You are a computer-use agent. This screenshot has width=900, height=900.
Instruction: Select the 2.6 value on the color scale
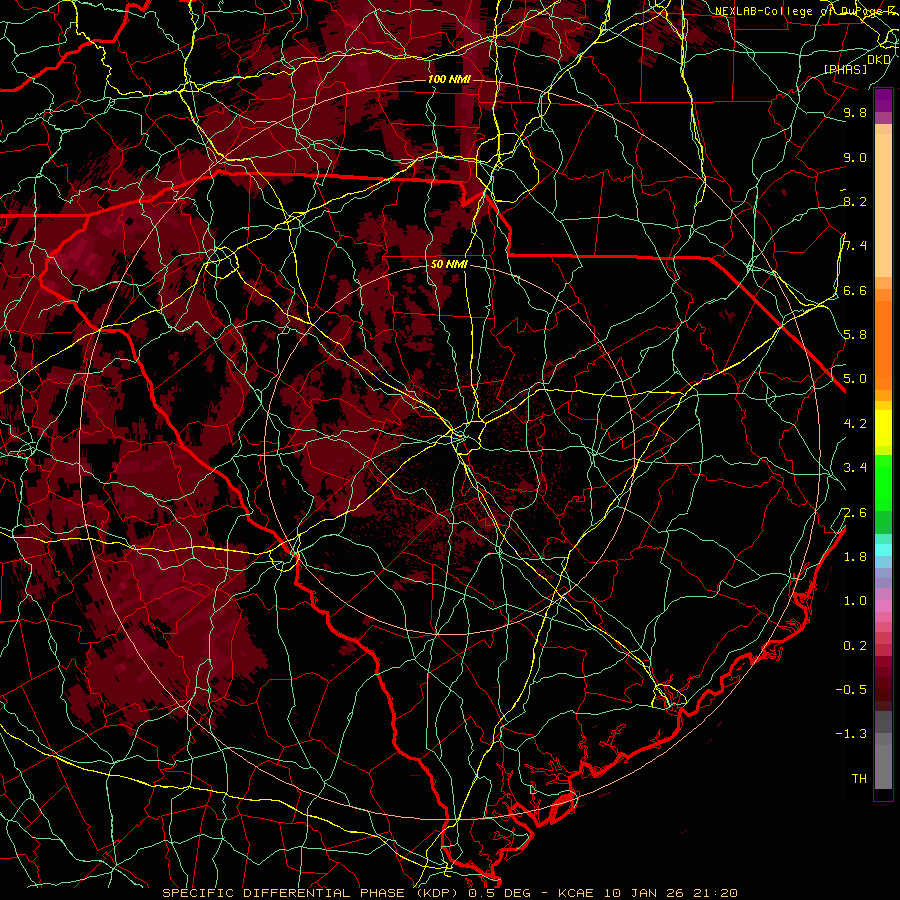coord(855,513)
